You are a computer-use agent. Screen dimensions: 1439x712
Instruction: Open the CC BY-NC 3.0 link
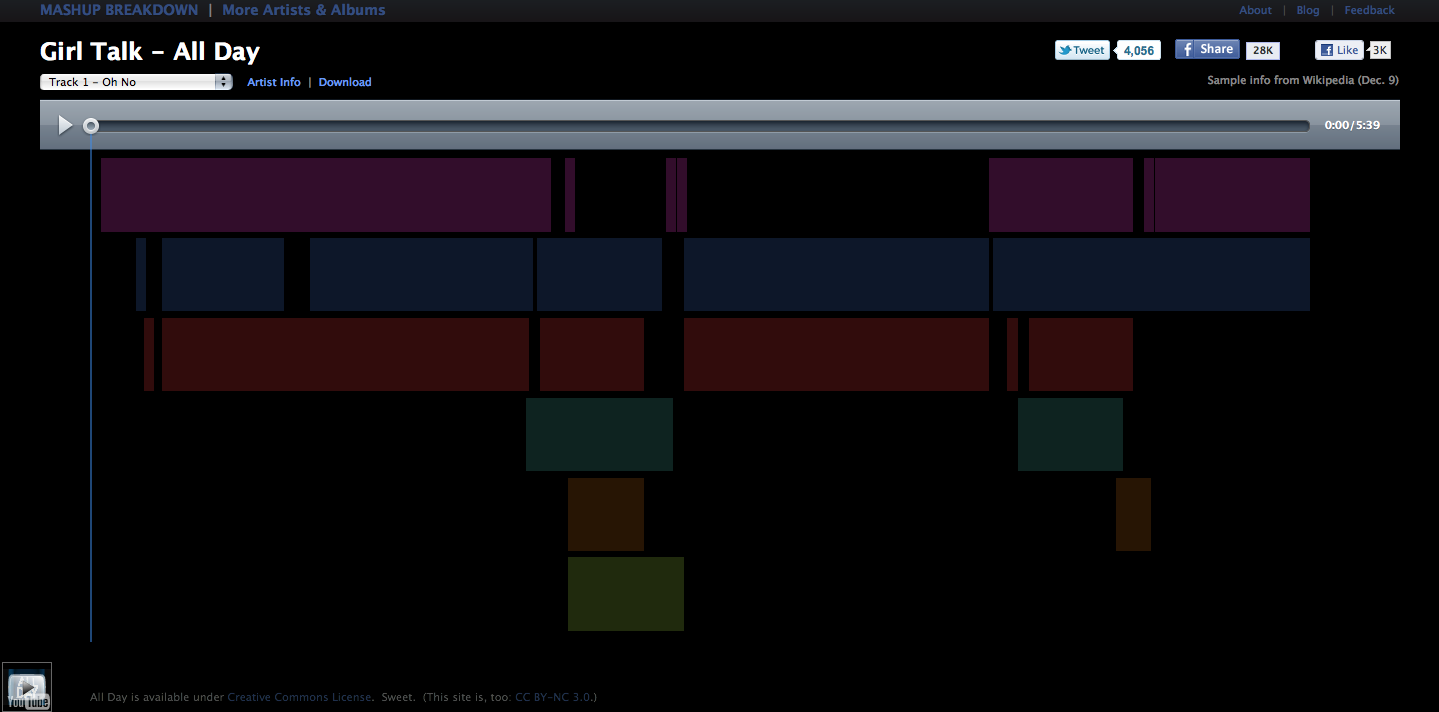[x=554, y=697]
